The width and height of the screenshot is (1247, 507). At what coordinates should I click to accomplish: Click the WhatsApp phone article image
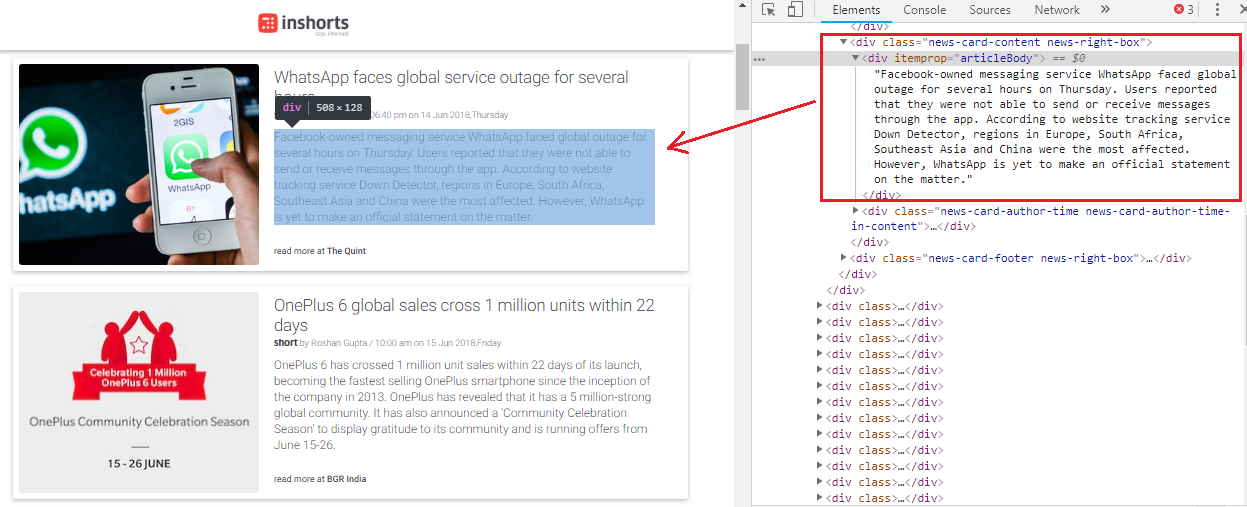[139, 165]
